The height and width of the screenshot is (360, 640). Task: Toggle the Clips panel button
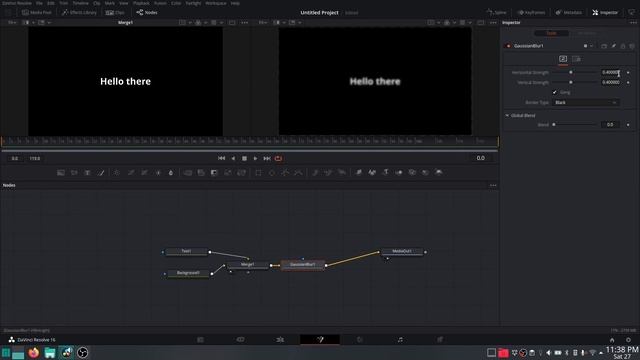click(116, 13)
